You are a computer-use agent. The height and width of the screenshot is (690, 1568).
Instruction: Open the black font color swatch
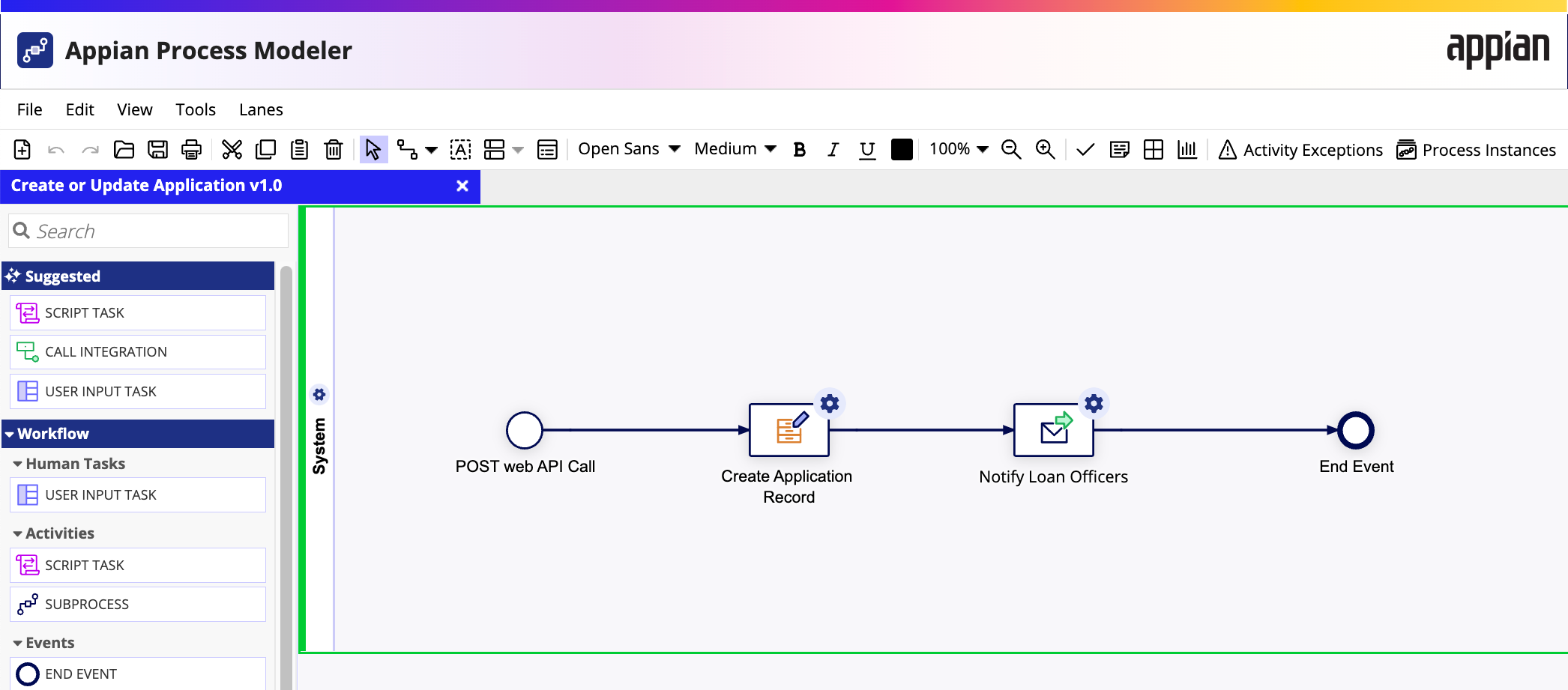pos(902,150)
